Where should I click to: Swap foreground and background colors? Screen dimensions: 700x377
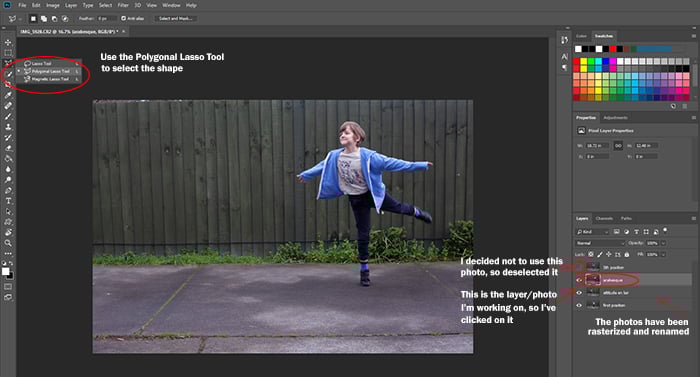coord(11,264)
